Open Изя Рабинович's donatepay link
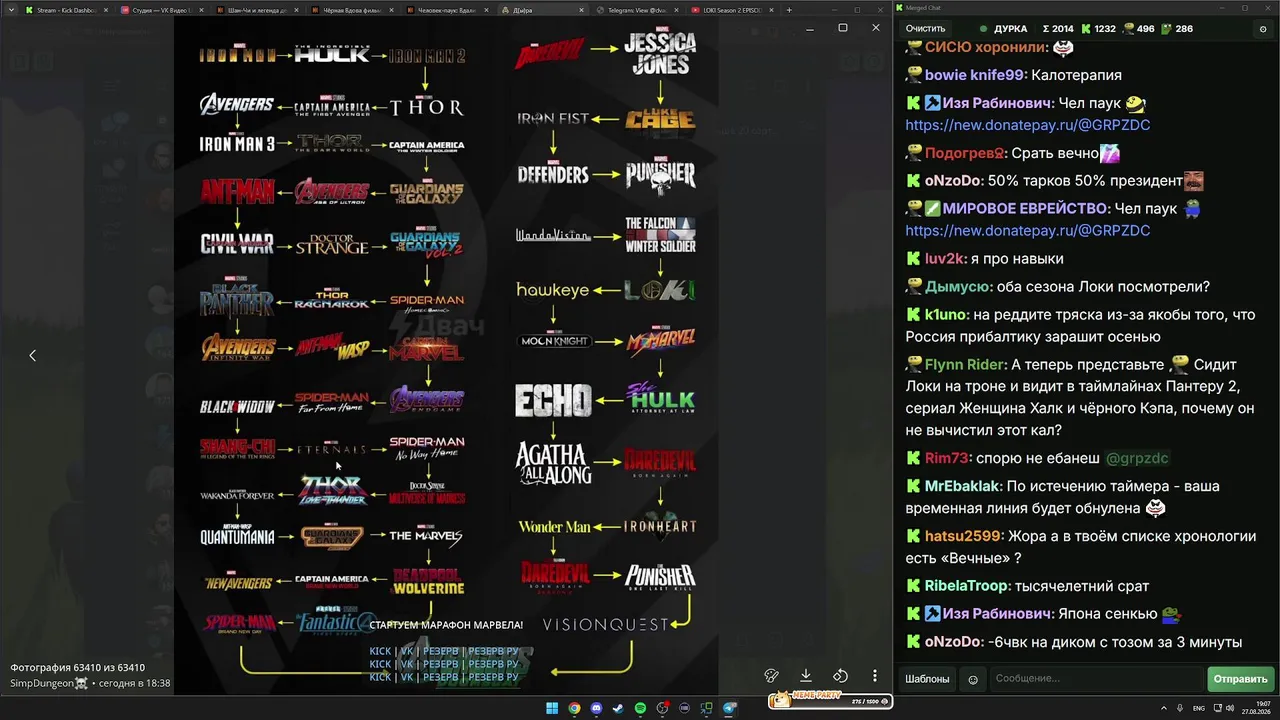The height and width of the screenshot is (720, 1280). pos(1028,125)
